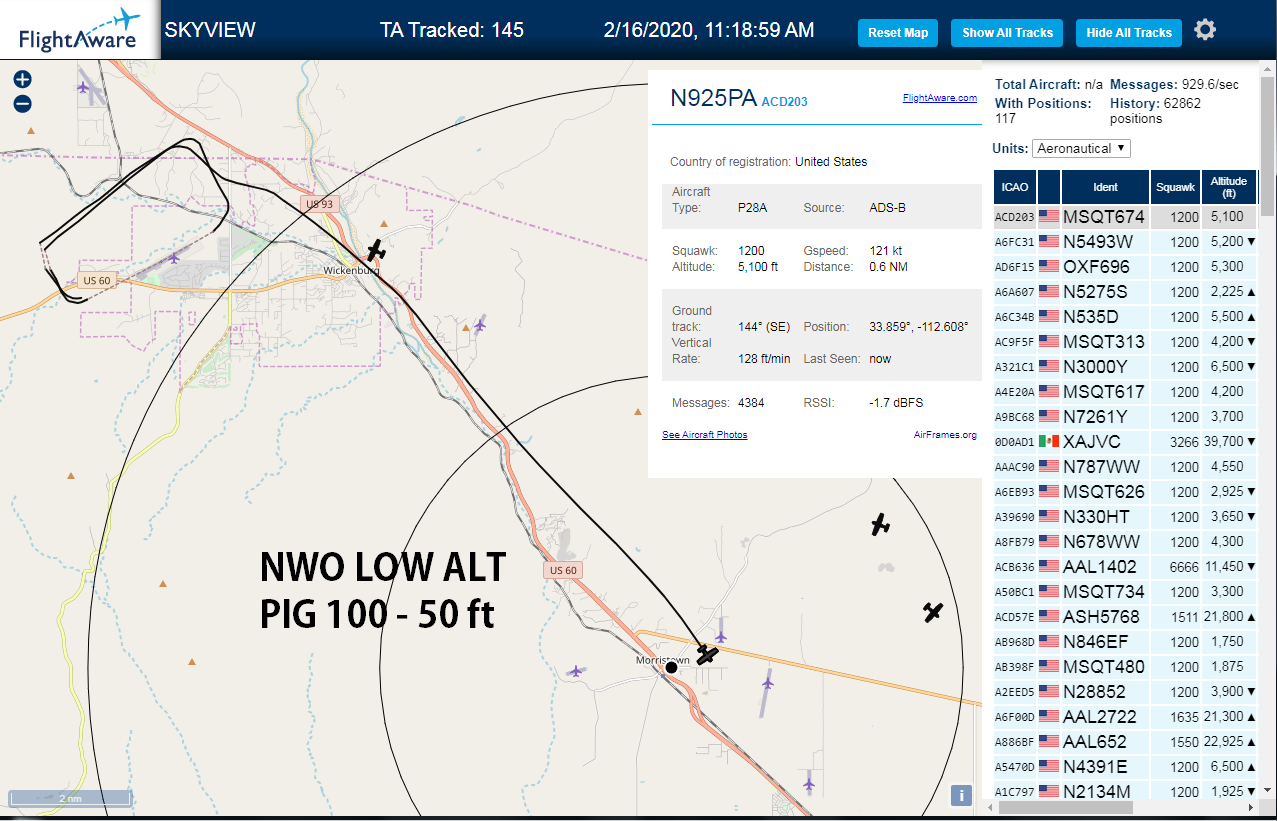Screen dimensions: 1277x821
Task: Click the Mexico flag in XAJVC row
Action: point(1049,442)
